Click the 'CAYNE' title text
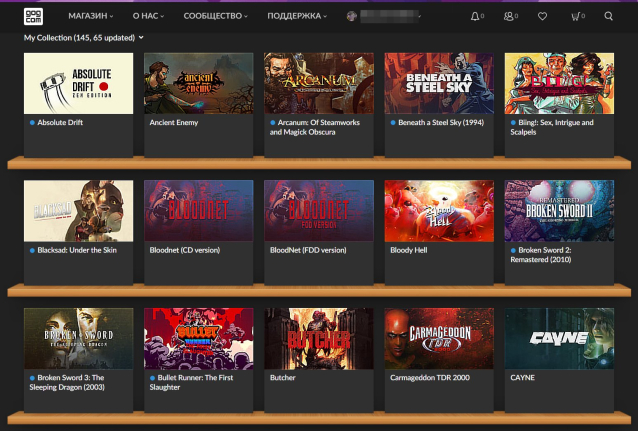This screenshot has width=638, height=431. tap(522, 378)
